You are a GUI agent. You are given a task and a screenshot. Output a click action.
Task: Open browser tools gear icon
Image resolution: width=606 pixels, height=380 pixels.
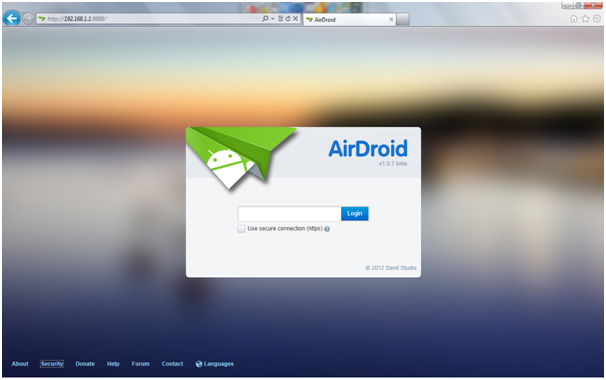coord(597,19)
